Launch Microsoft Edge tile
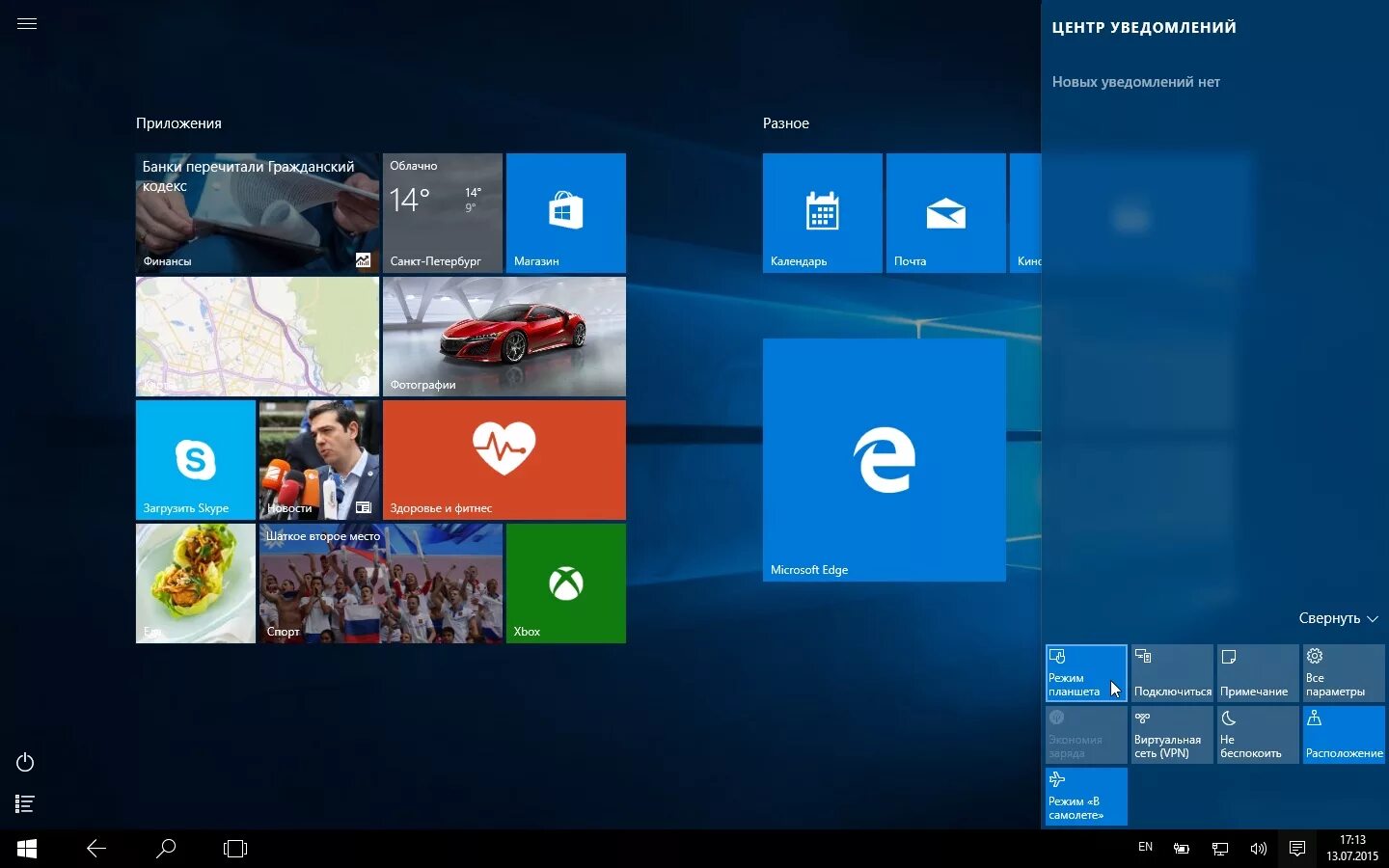 pyautogui.click(x=885, y=460)
